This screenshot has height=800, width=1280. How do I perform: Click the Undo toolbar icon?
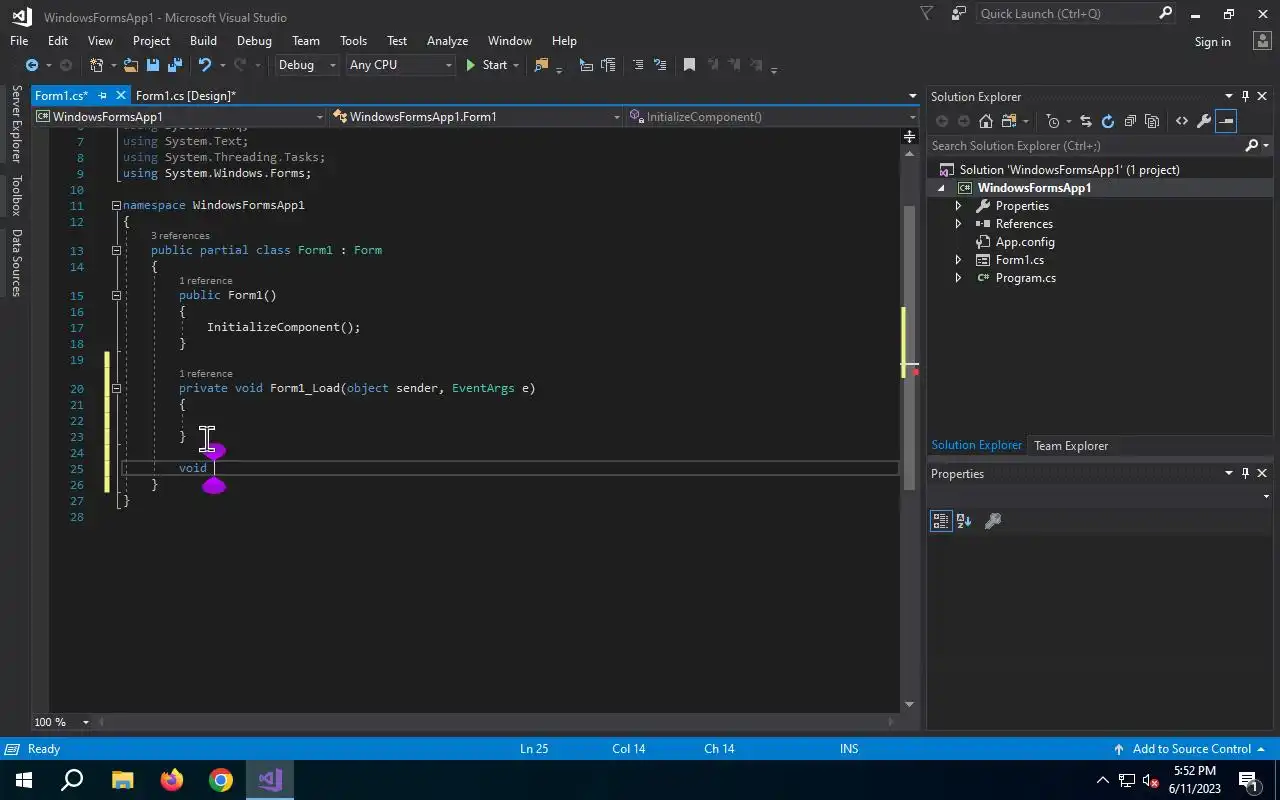pos(205,65)
